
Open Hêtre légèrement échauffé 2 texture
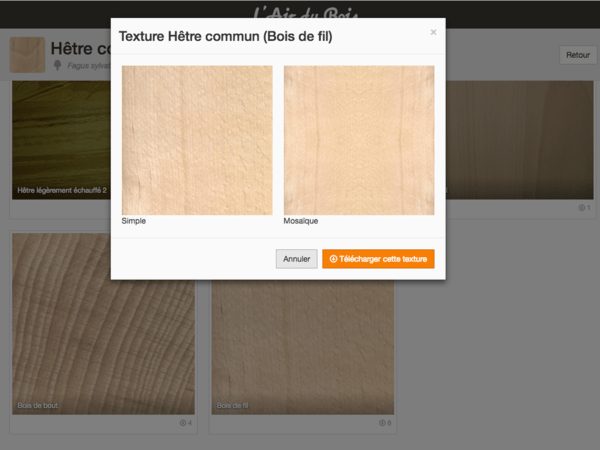tap(60, 150)
